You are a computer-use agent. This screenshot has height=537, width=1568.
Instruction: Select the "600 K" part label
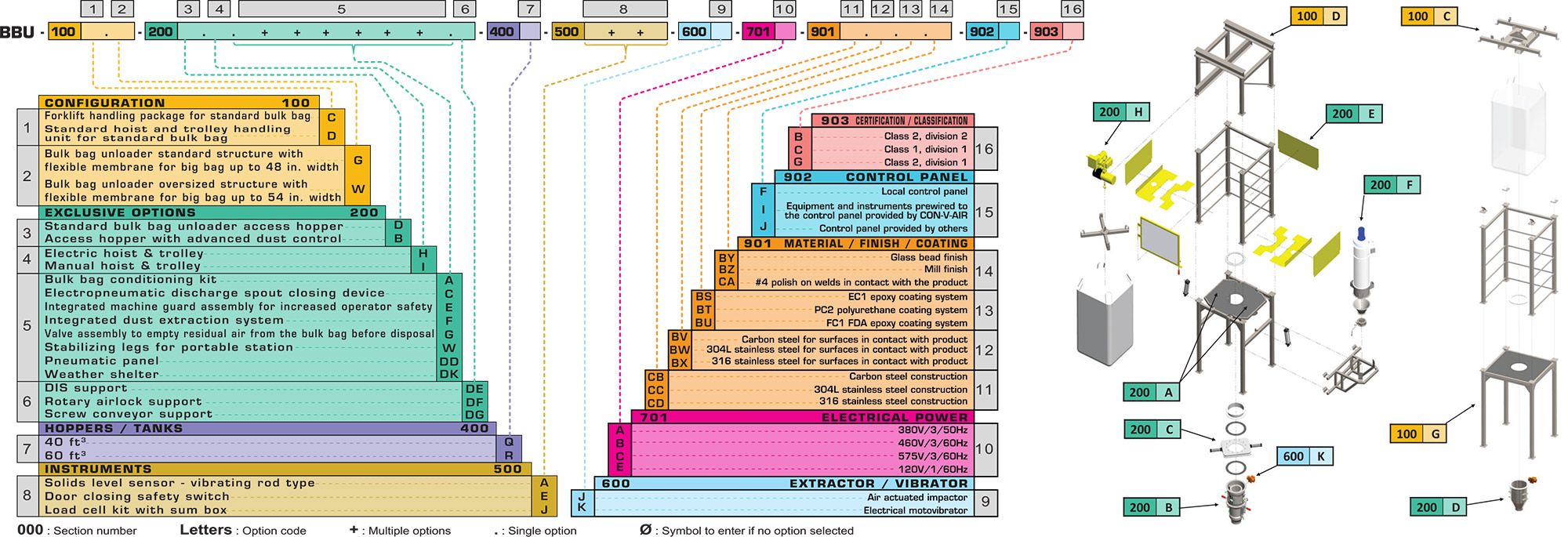[x=1305, y=456]
